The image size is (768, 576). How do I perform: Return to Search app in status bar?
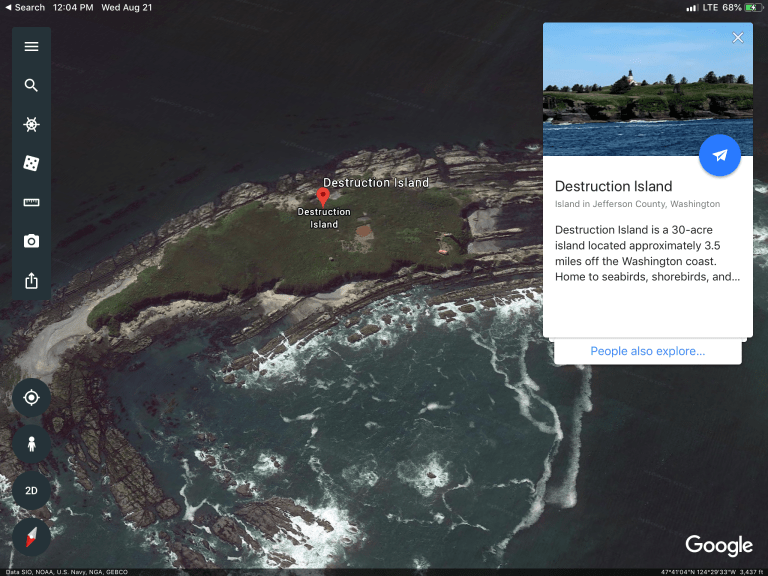click(24, 7)
